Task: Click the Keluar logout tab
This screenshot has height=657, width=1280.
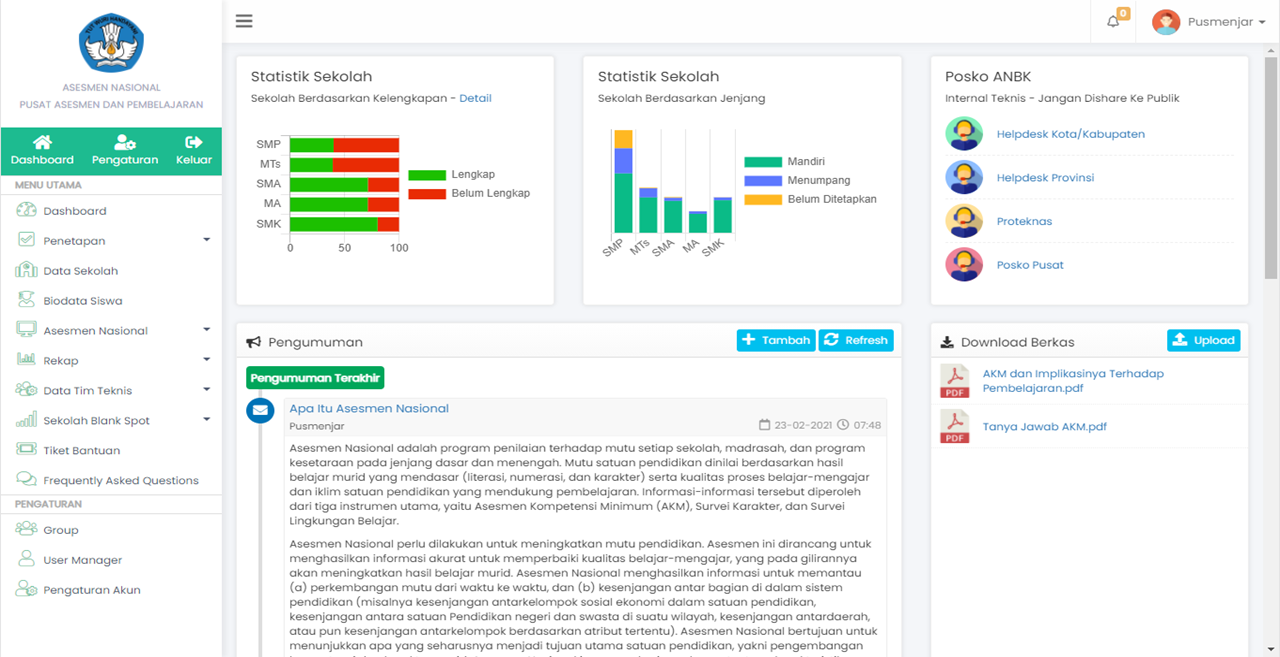Action: tap(194, 151)
